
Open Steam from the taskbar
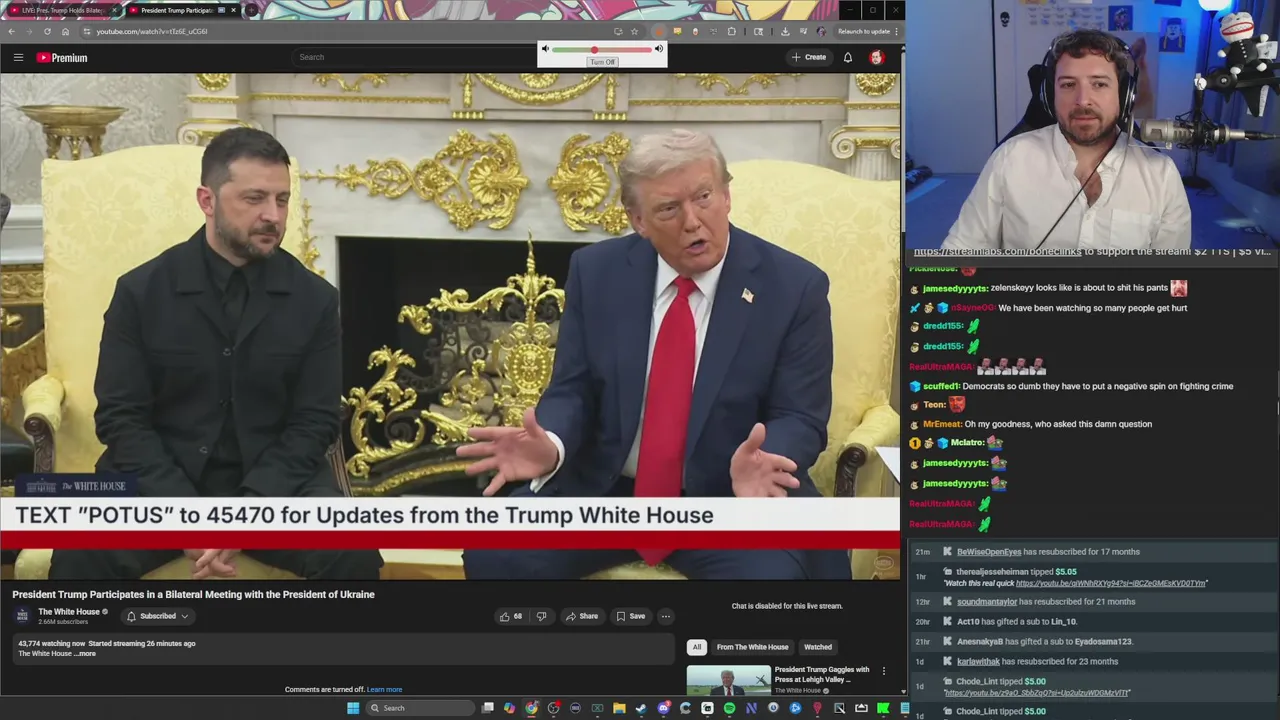tap(641, 708)
